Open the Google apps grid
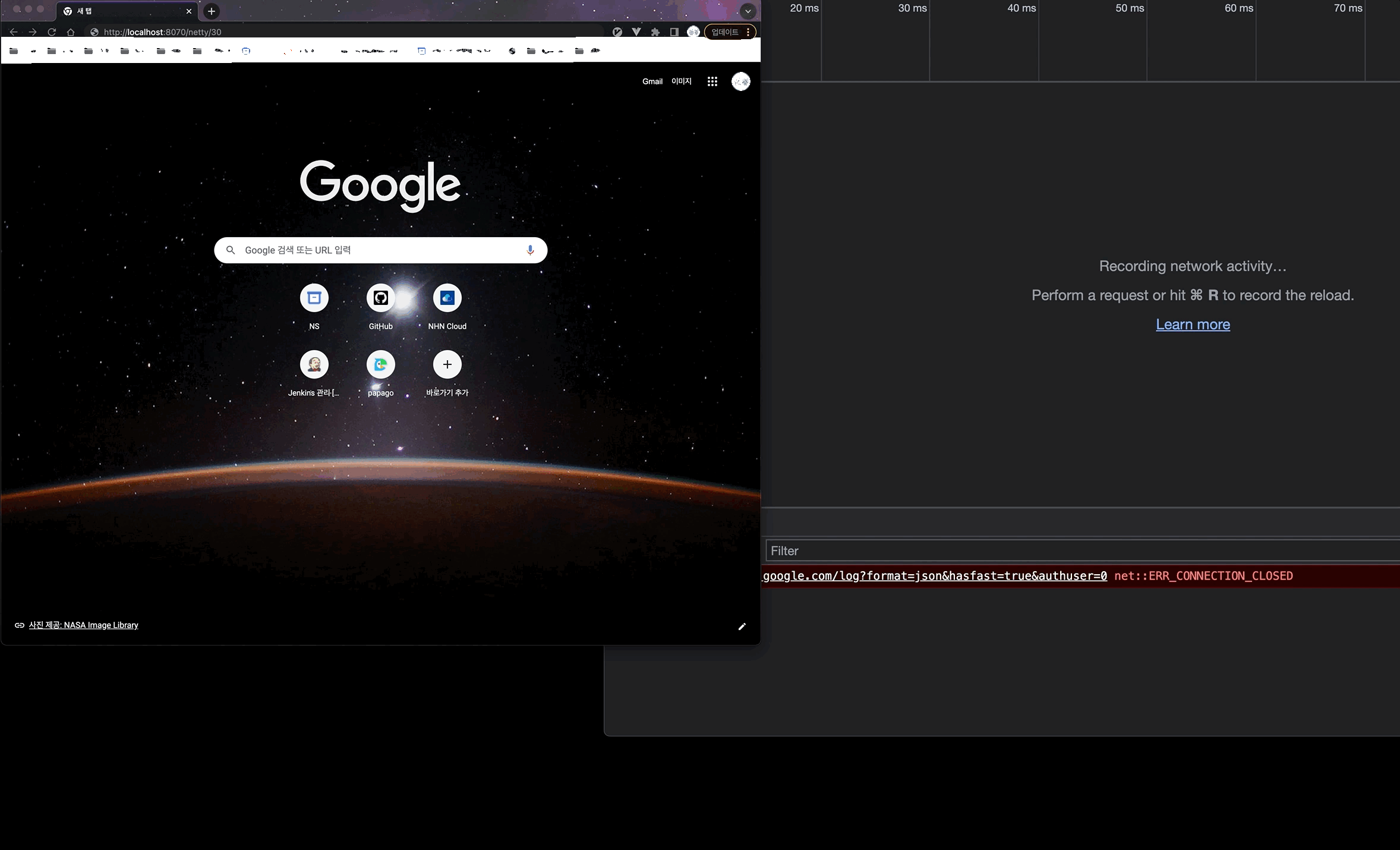 coord(712,81)
